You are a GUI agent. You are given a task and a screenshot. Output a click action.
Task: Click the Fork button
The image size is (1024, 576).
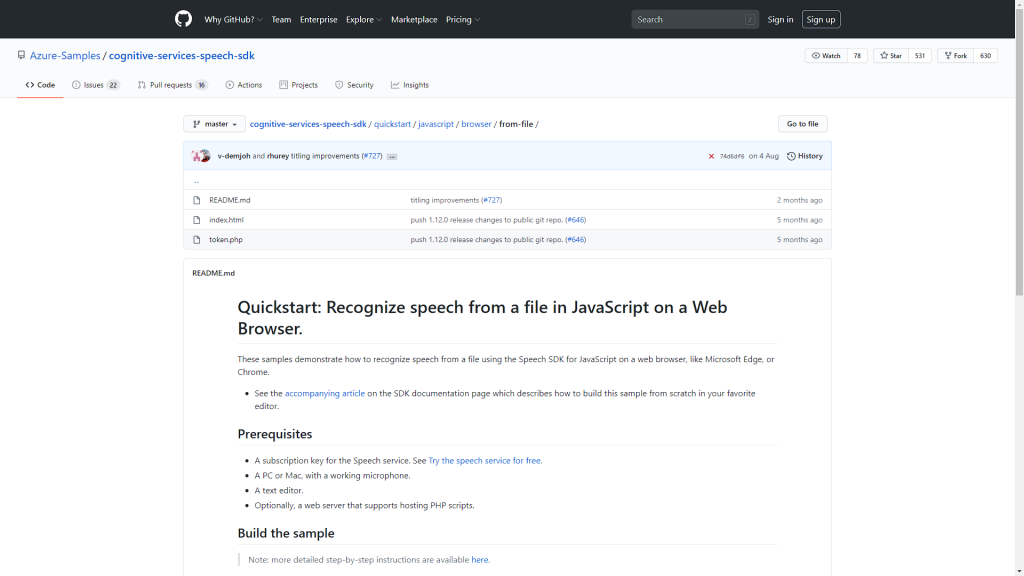click(x=955, y=56)
